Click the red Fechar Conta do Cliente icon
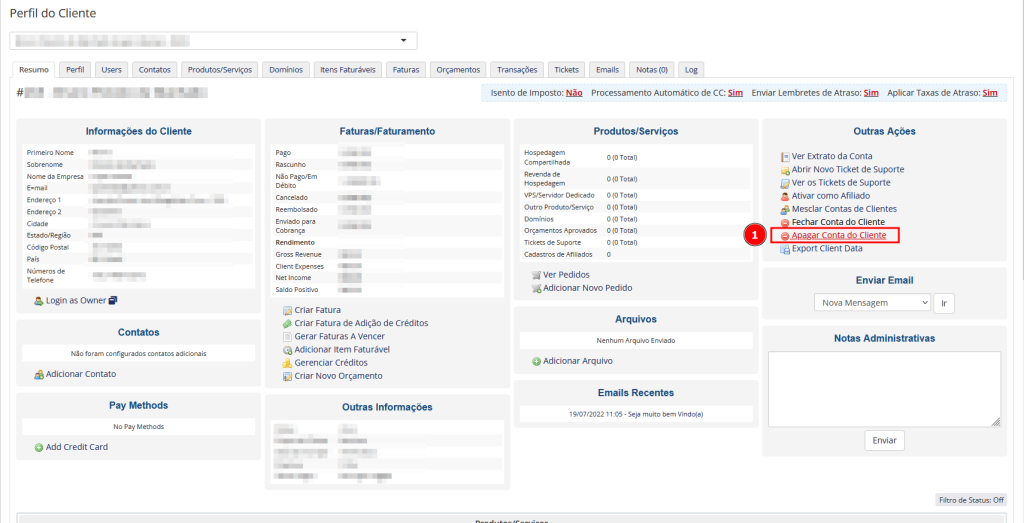 [786, 223]
